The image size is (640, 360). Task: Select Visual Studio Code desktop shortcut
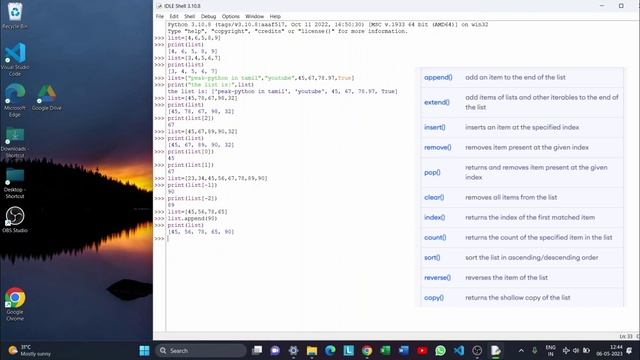(15, 60)
